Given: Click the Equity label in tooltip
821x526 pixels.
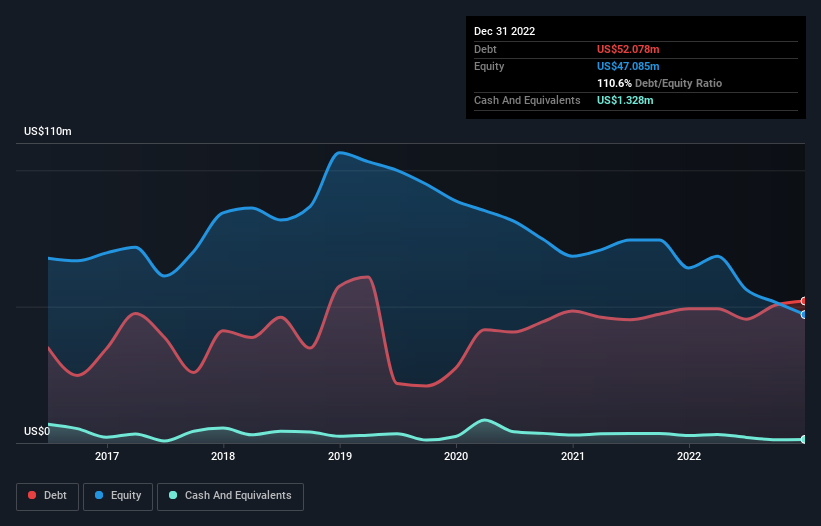Looking at the screenshot, I should coord(489,66).
